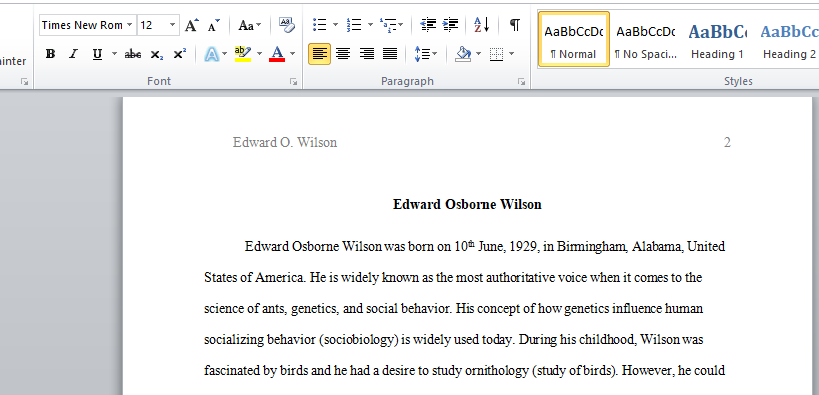Click the word authoritative in the paragraph

tap(520, 277)
